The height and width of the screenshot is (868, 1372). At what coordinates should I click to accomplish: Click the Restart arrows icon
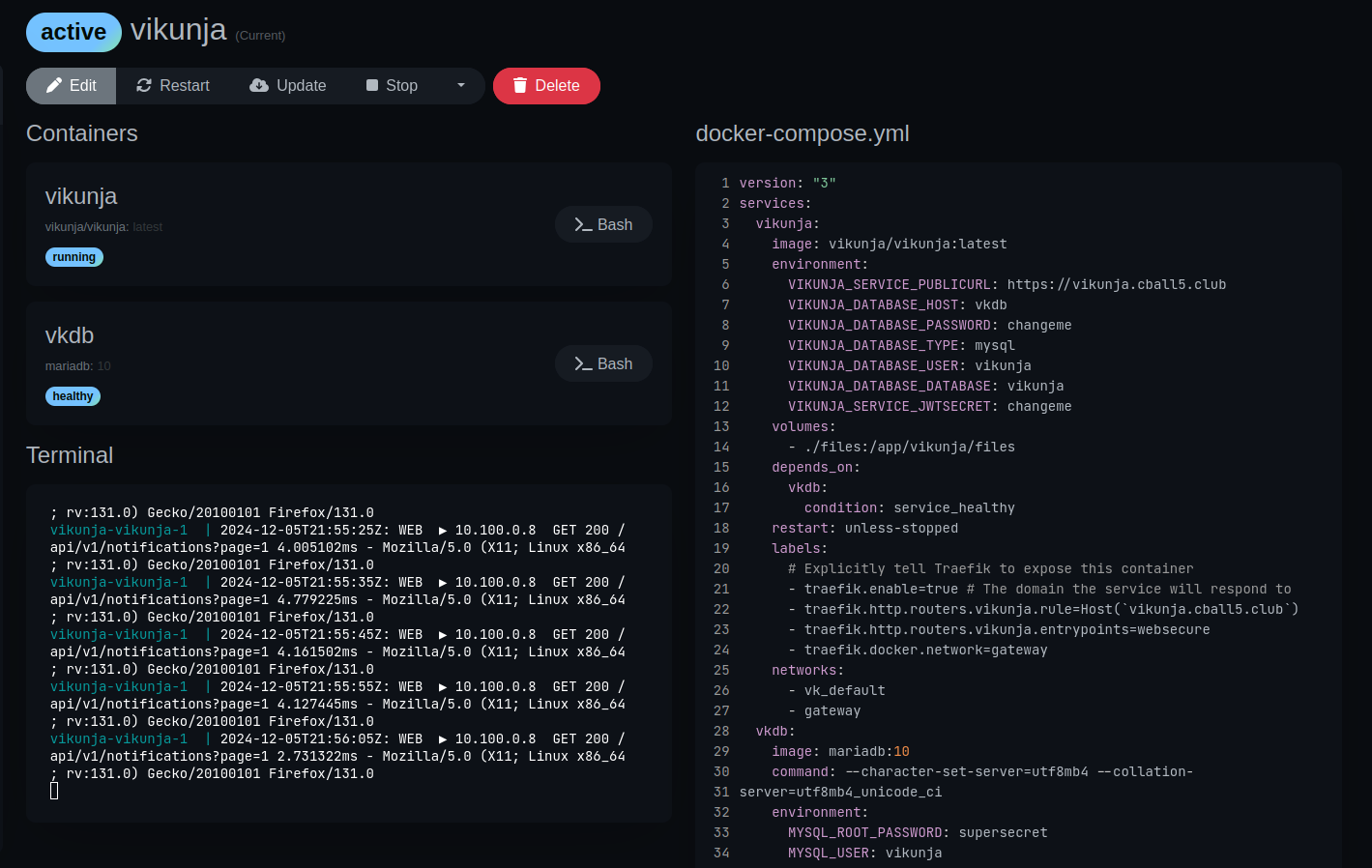point(144,85)
